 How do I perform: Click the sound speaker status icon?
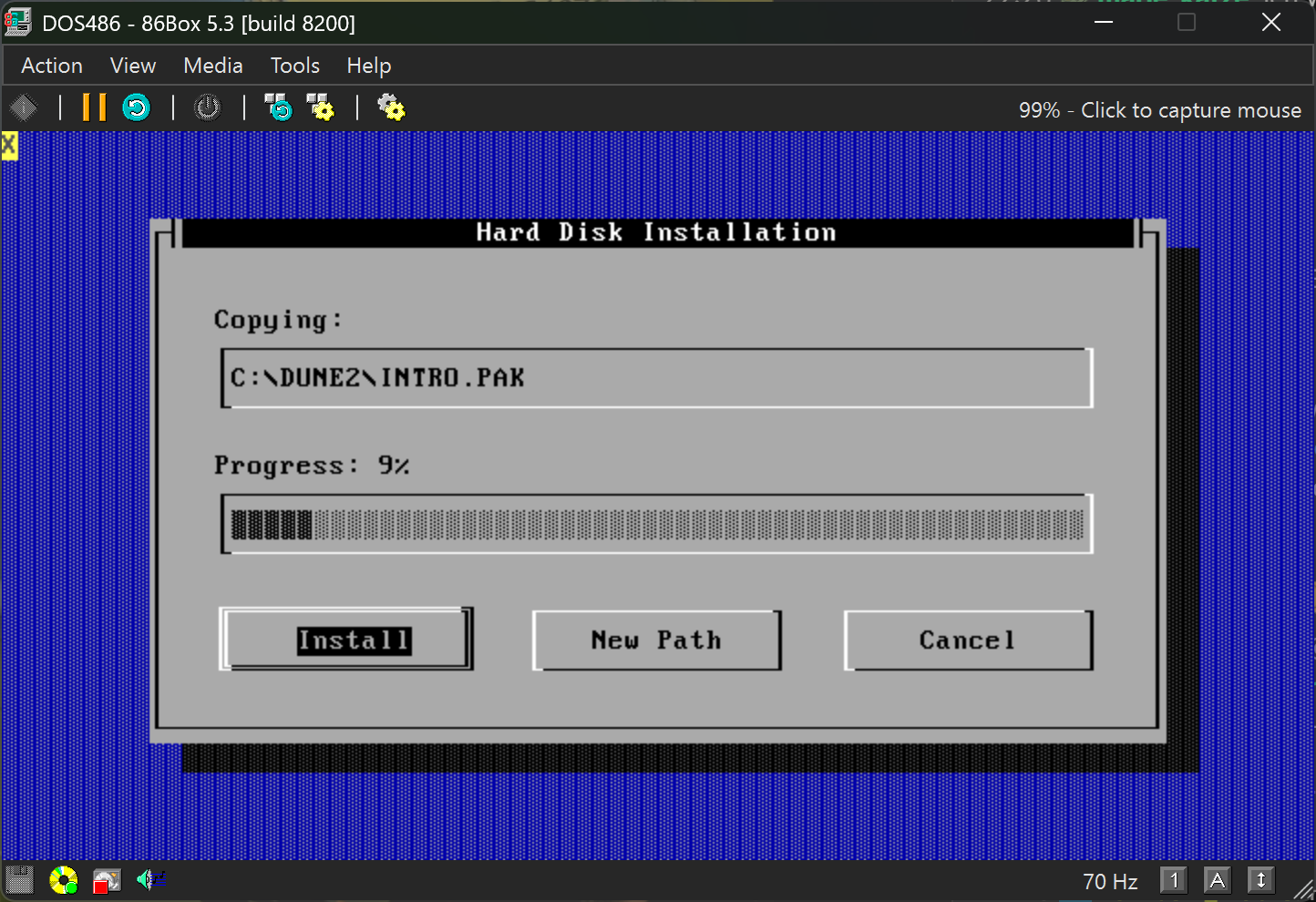[x=150, y=879]
